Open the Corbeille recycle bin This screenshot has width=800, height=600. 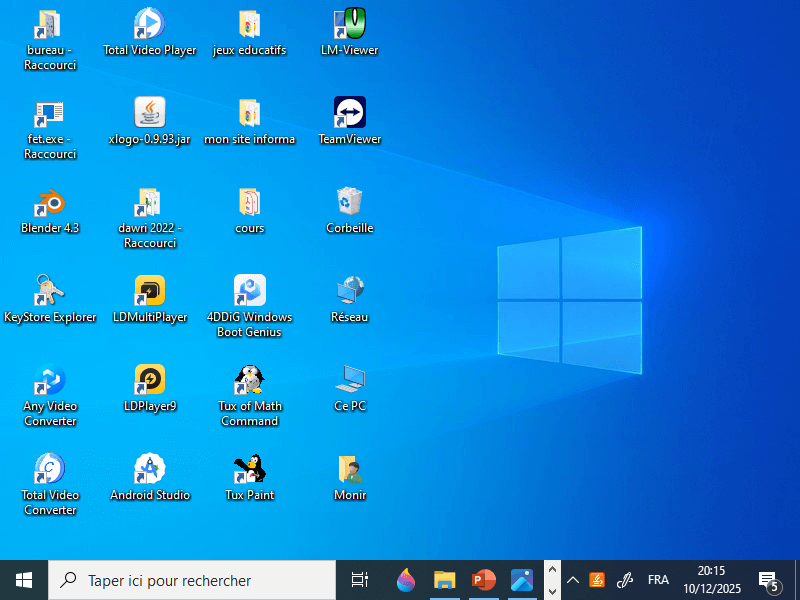[x=349, y=198]
